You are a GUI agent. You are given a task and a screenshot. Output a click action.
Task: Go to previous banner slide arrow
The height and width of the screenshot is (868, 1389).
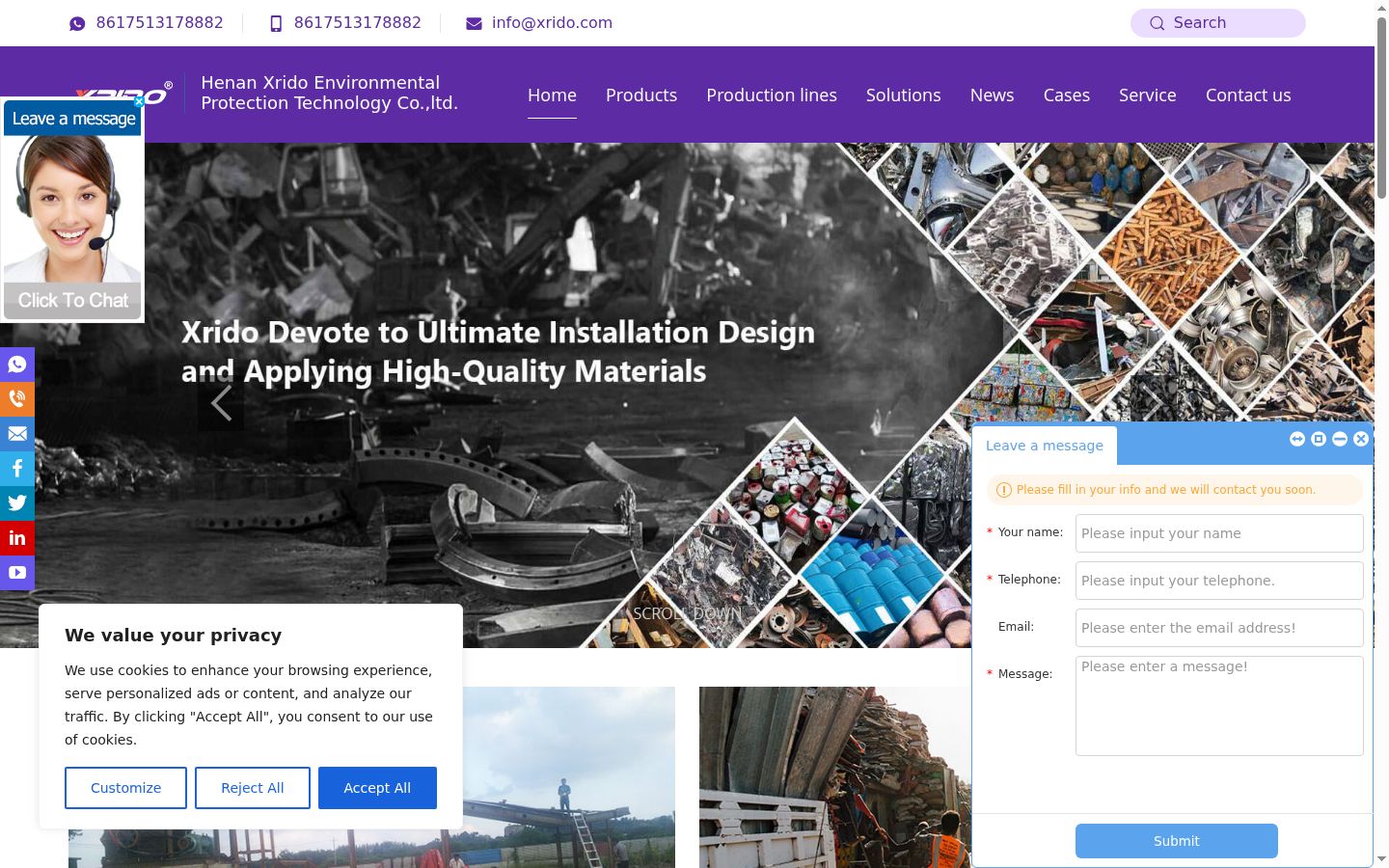pyautogui.click(x=221, y=403)
